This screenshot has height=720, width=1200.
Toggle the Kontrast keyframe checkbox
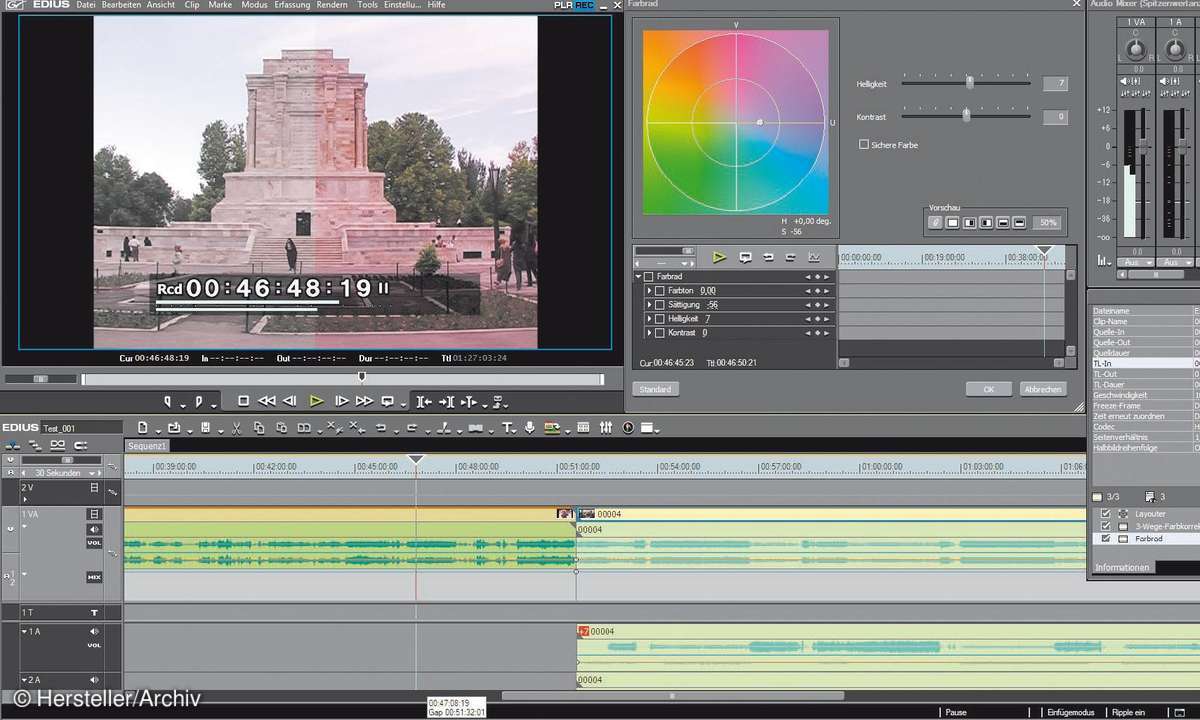660,333
